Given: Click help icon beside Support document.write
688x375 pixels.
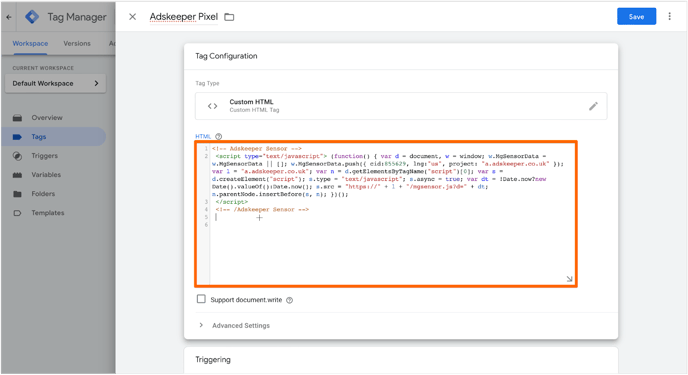Looking at the screenshot, I should click(289, 300).
